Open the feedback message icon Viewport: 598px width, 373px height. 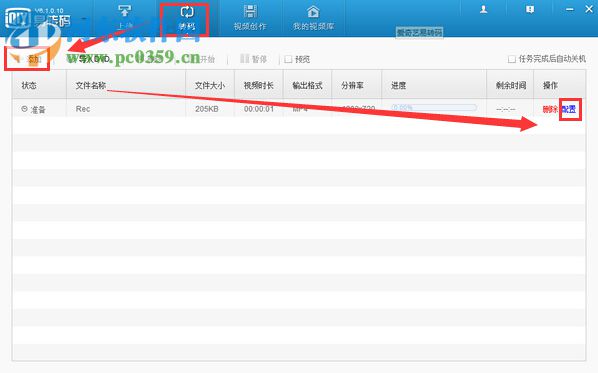tap(530, 10)
